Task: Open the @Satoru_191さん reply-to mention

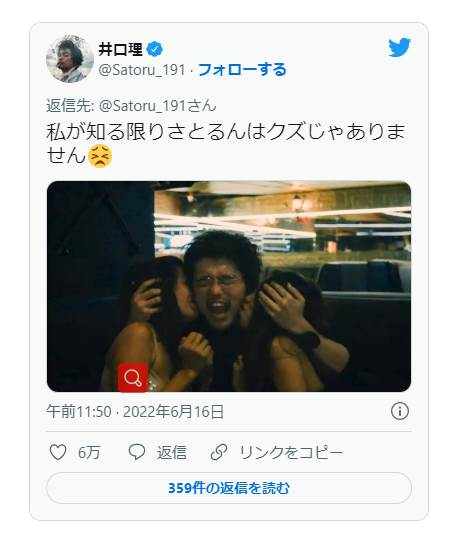Action: [x=158, y=106]
